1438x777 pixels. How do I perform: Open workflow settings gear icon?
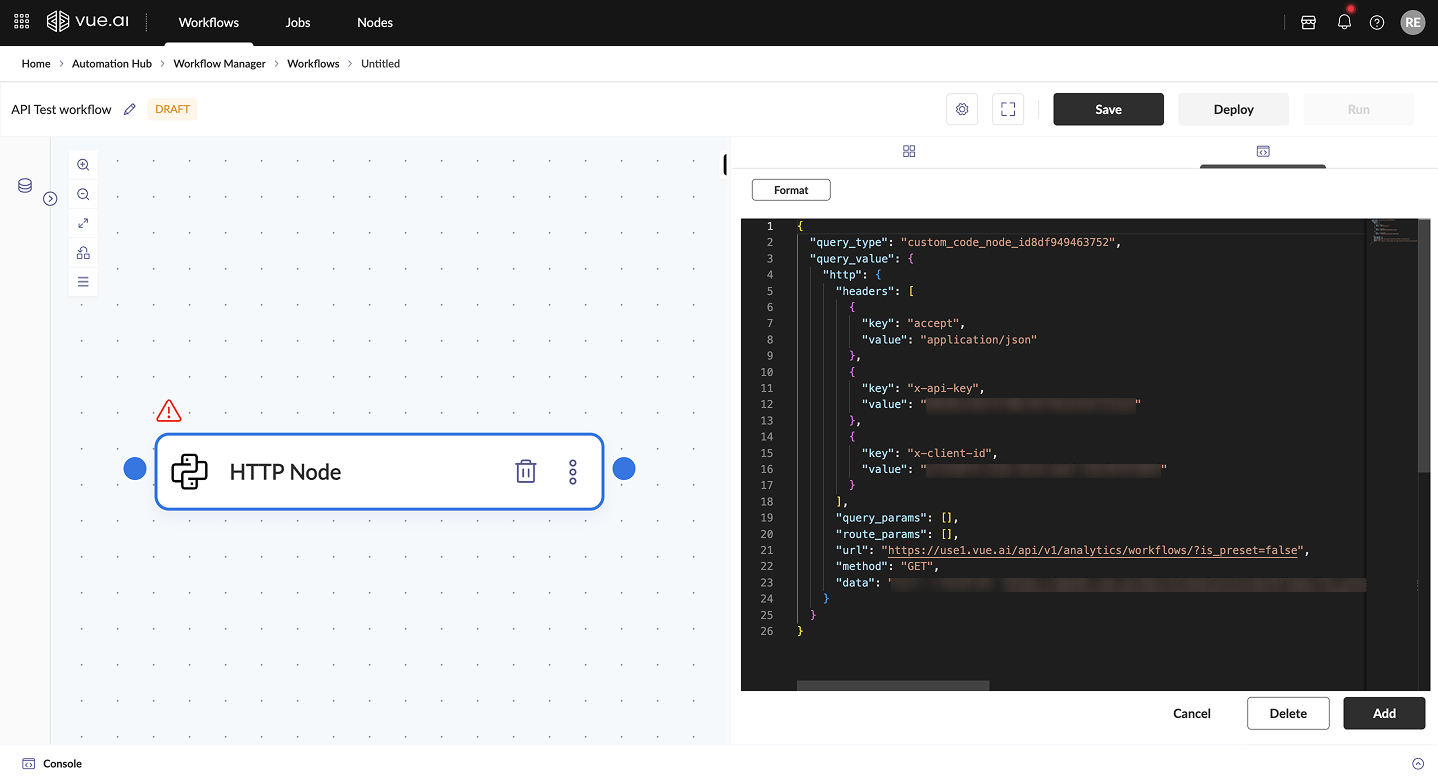(962, 109)
